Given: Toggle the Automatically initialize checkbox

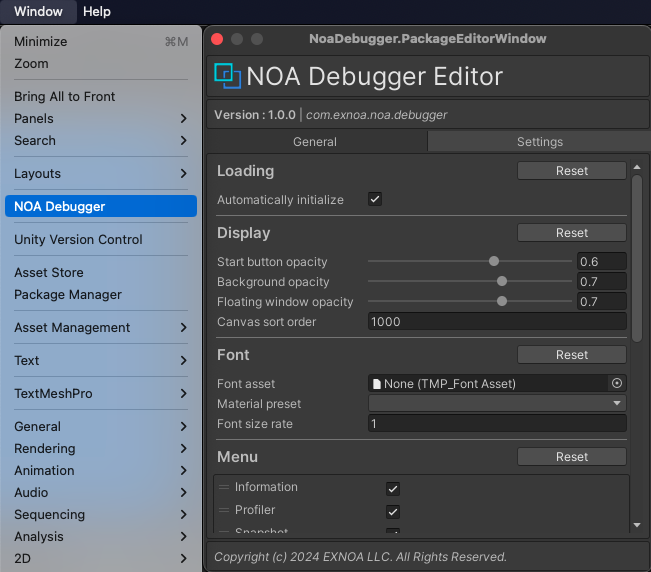Looking at the screenshot, I should [x=375, y=199].
